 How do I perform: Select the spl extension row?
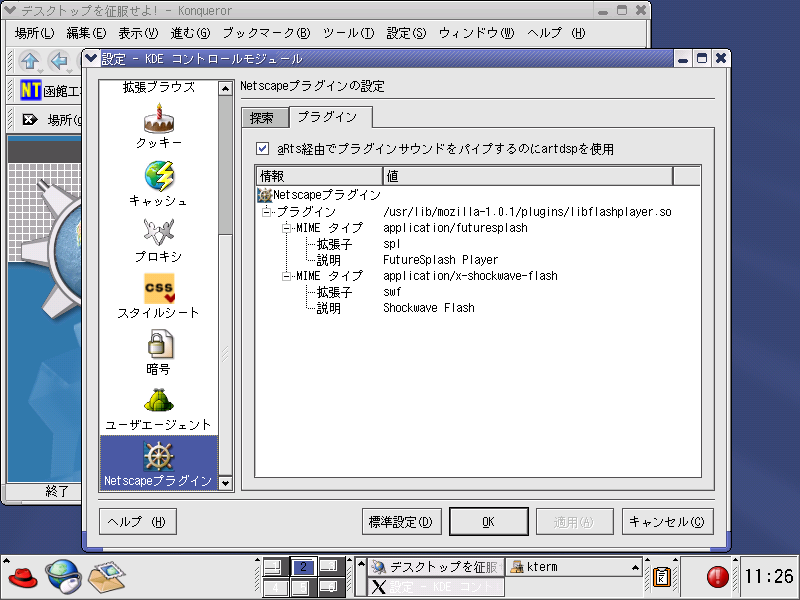click(392, 244)
